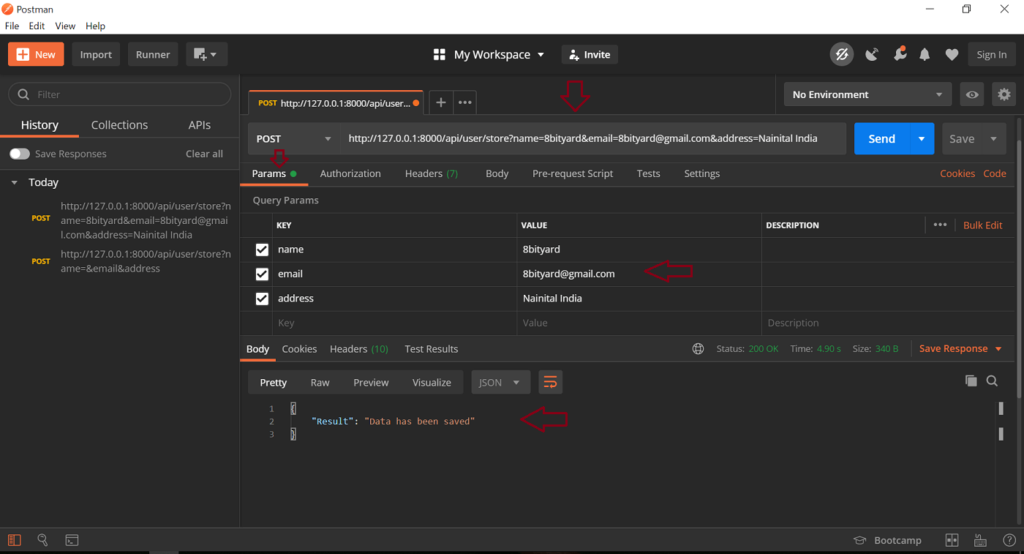Expand the No Environment dropdown
This screenshot has width=1024, height=554.
(x=867, y=95)
